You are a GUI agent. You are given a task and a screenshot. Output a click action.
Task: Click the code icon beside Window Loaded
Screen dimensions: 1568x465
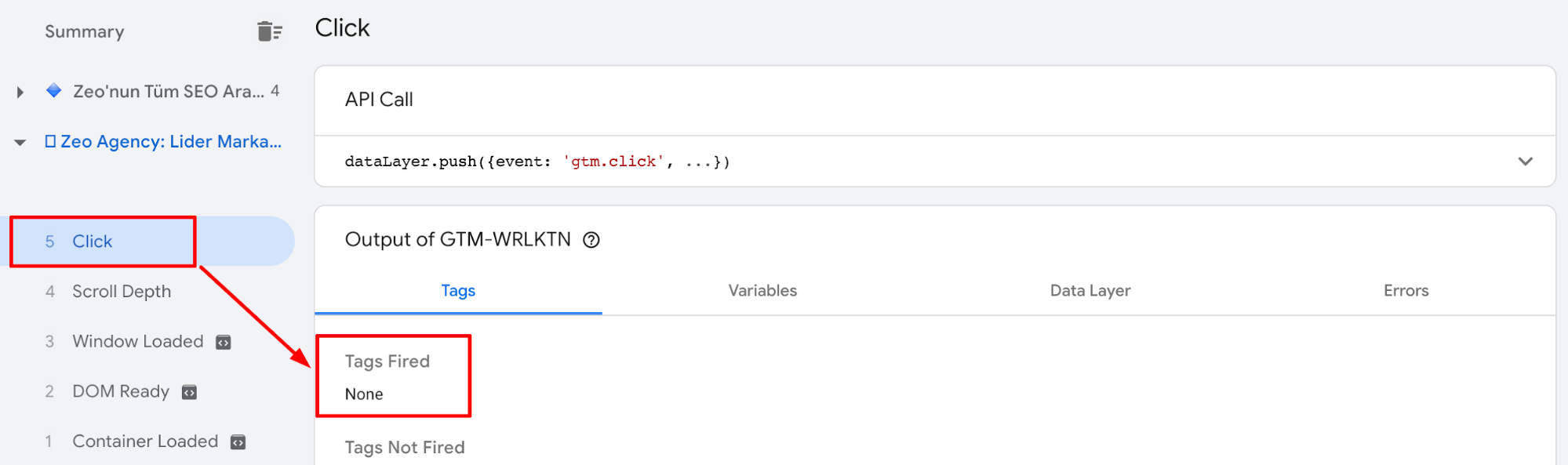click(224, 342)
